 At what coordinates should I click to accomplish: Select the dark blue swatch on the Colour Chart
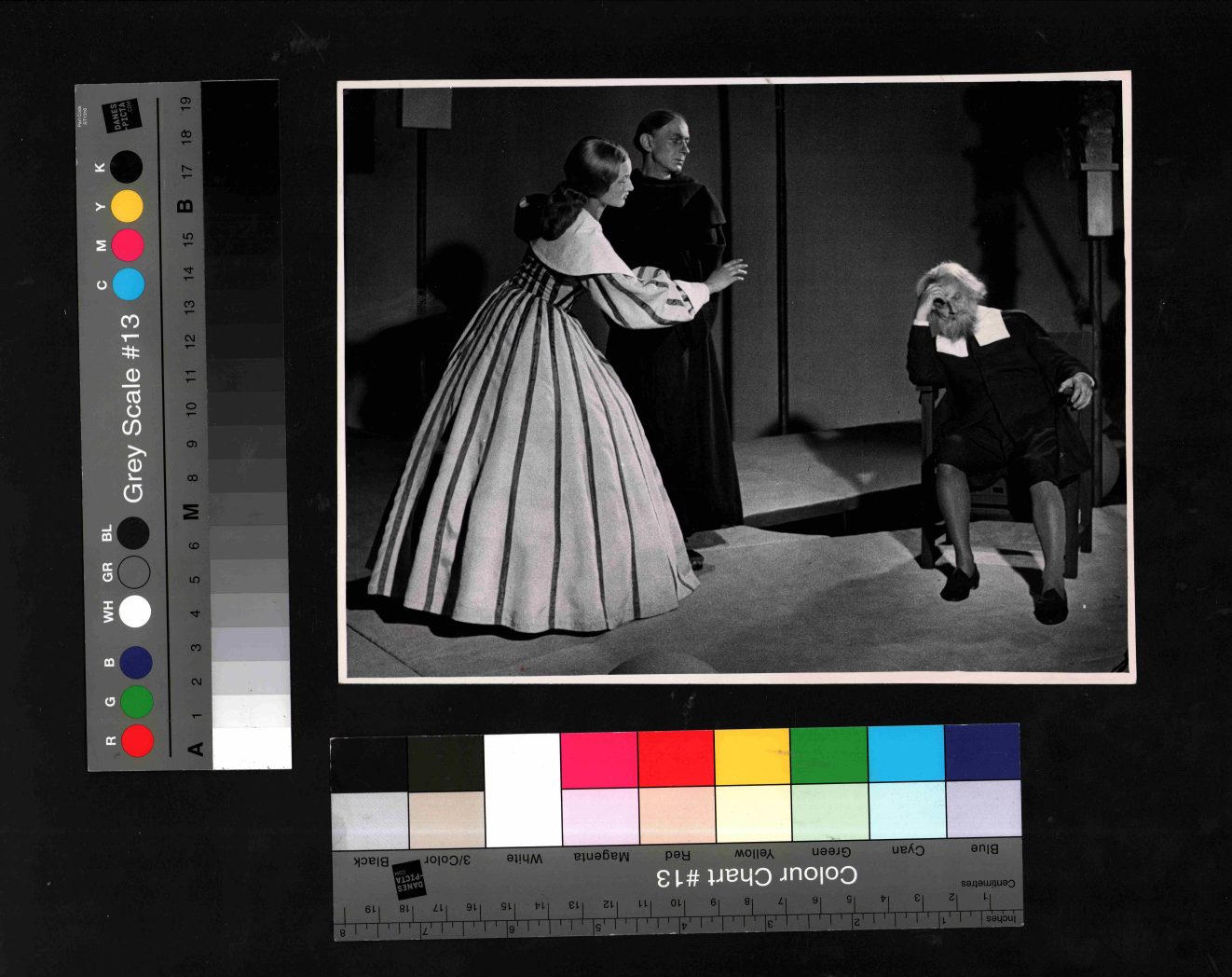point(982,751)
